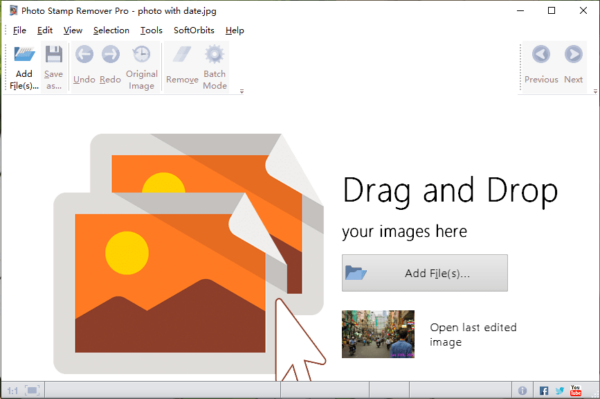The width and height of the screenshot is (600, 399).
Task: Go to Next image arrow
Action: click(573, 54)
